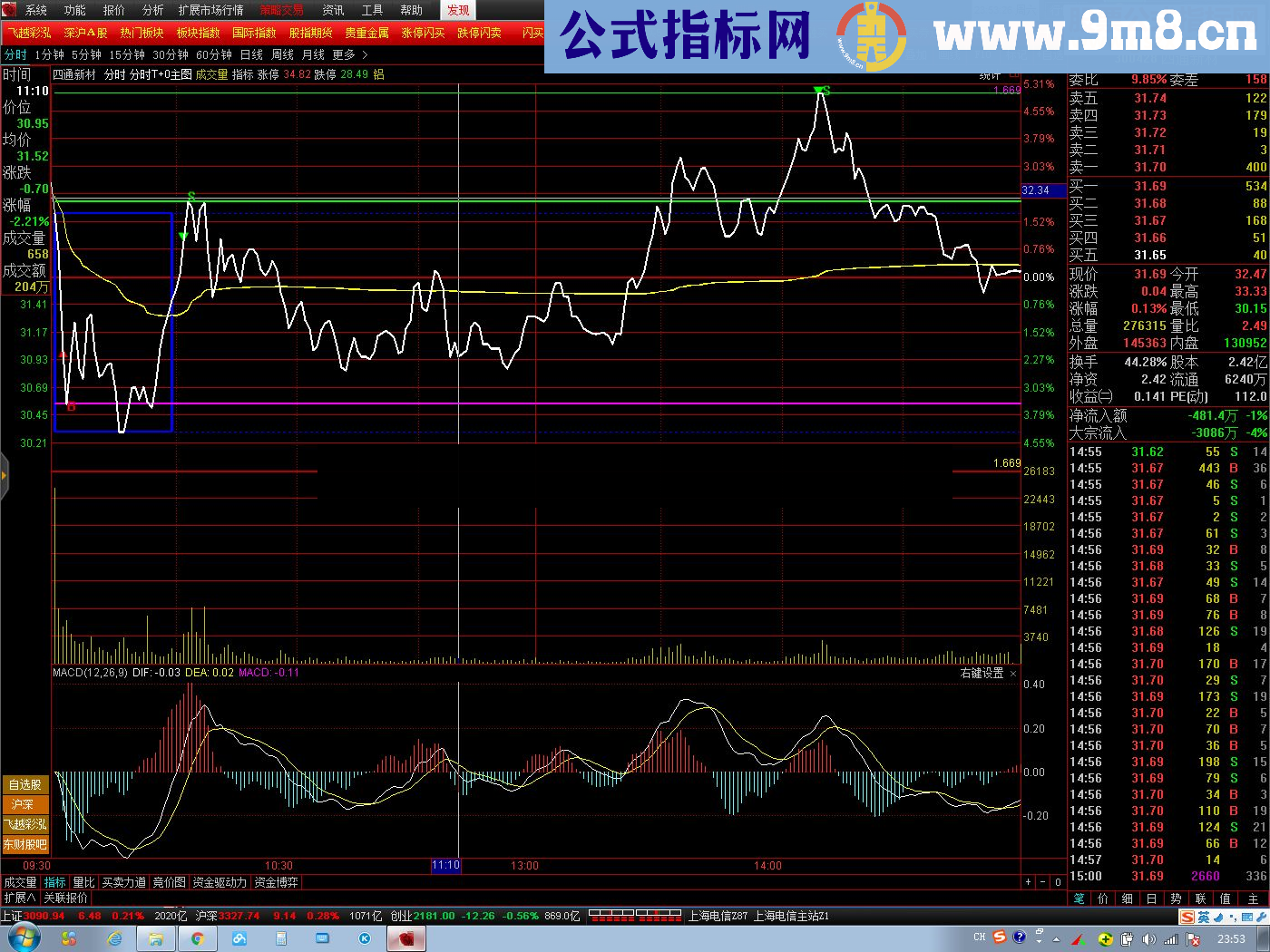The height and width of the screenshot is (952, 1270).
Task: Open the blue cloud app on the taskbar
Action: pos(239,938)
